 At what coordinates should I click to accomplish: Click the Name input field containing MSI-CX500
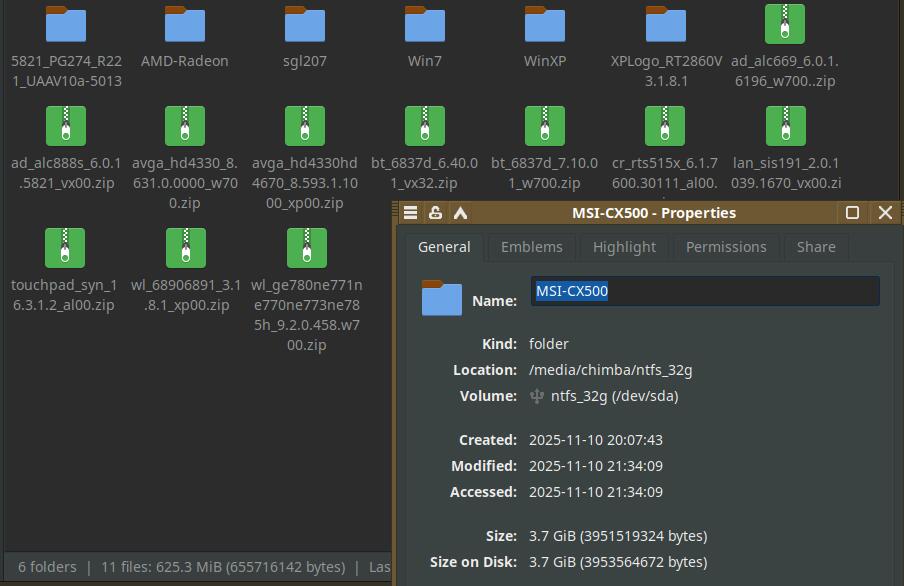(705, 291)
